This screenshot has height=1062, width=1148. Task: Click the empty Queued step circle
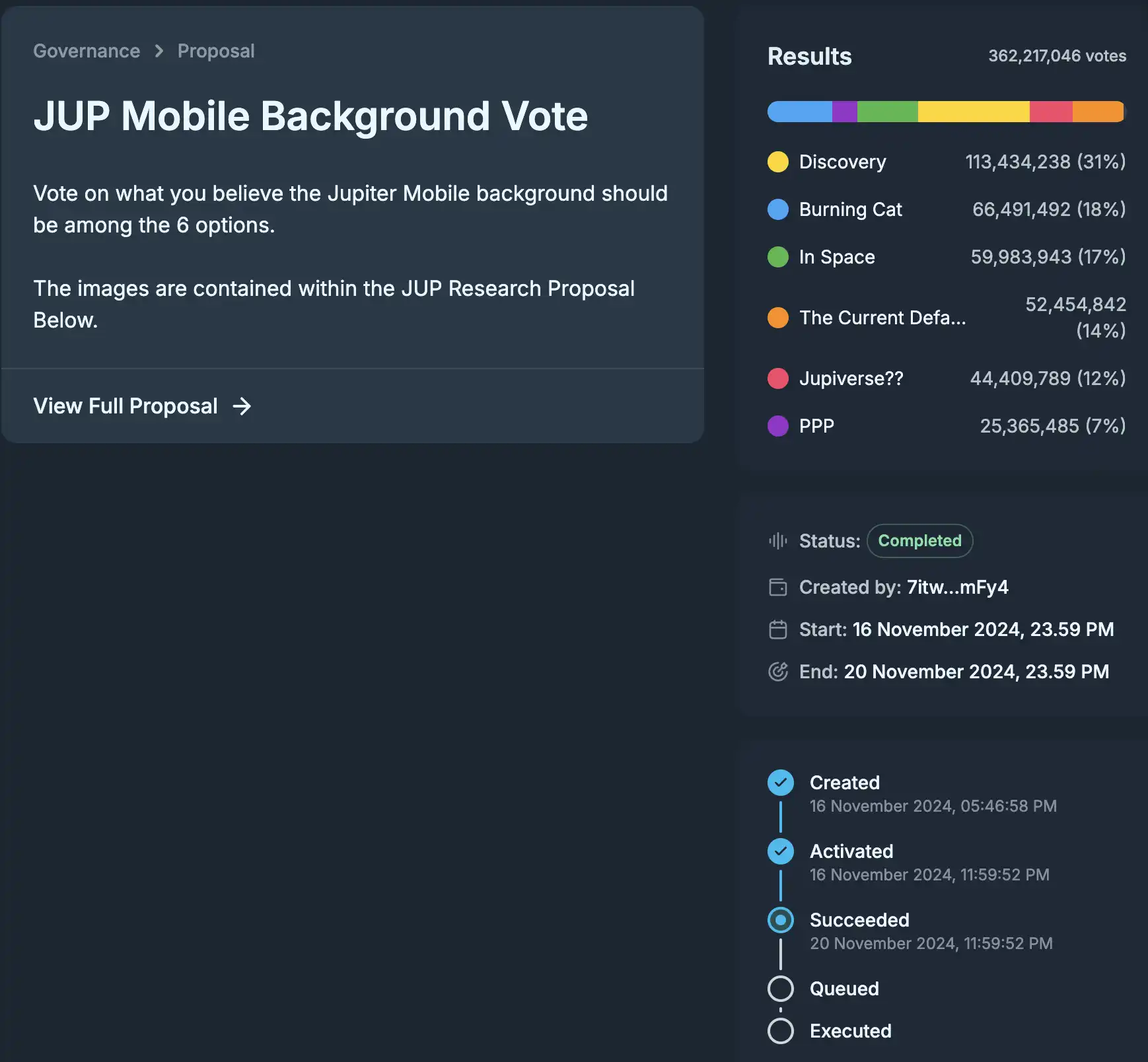781,989
